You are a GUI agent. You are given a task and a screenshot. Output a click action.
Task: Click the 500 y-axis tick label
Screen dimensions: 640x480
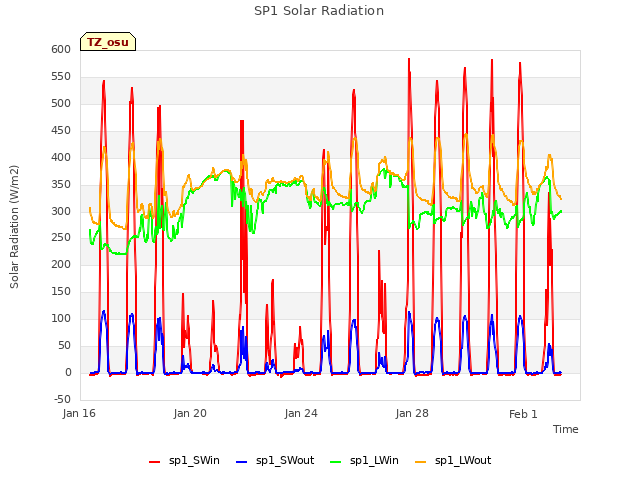point(61,103)
